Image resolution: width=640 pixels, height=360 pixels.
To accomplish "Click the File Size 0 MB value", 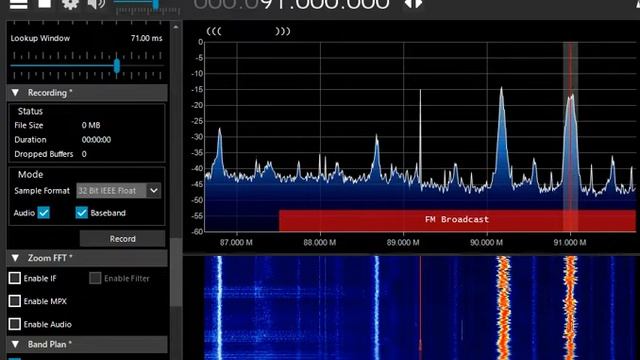I will [x=91, y=125].
